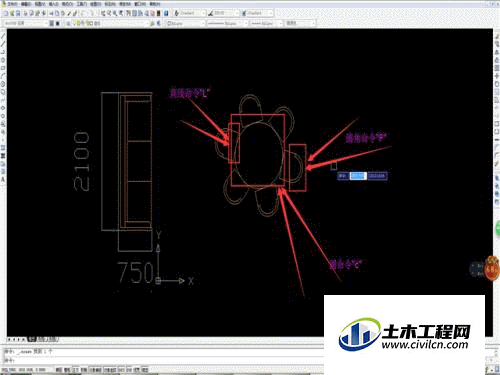Image resolution: width=500 pixels, height=375 pixels.
Task: Click the Open file icon
Action: [x=12, y=13]
